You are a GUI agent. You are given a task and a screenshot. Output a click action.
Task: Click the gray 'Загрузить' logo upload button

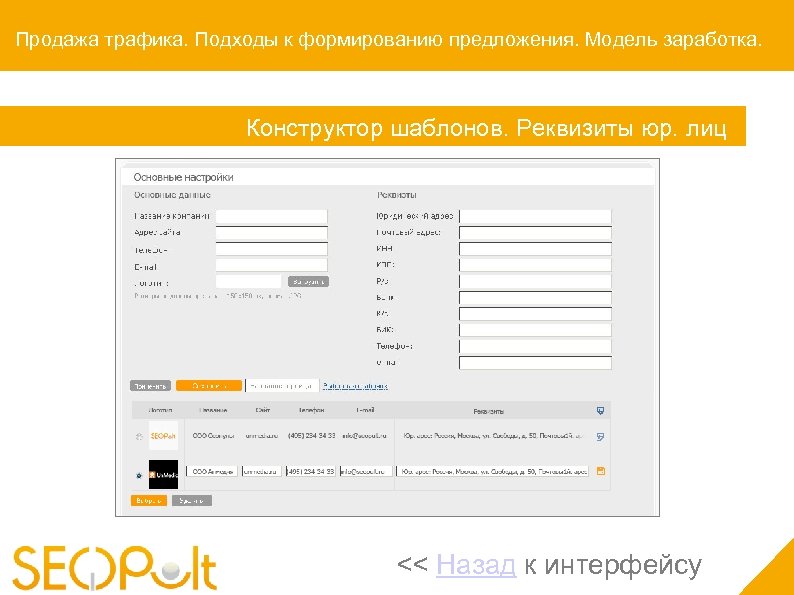(x=308, y=282)
